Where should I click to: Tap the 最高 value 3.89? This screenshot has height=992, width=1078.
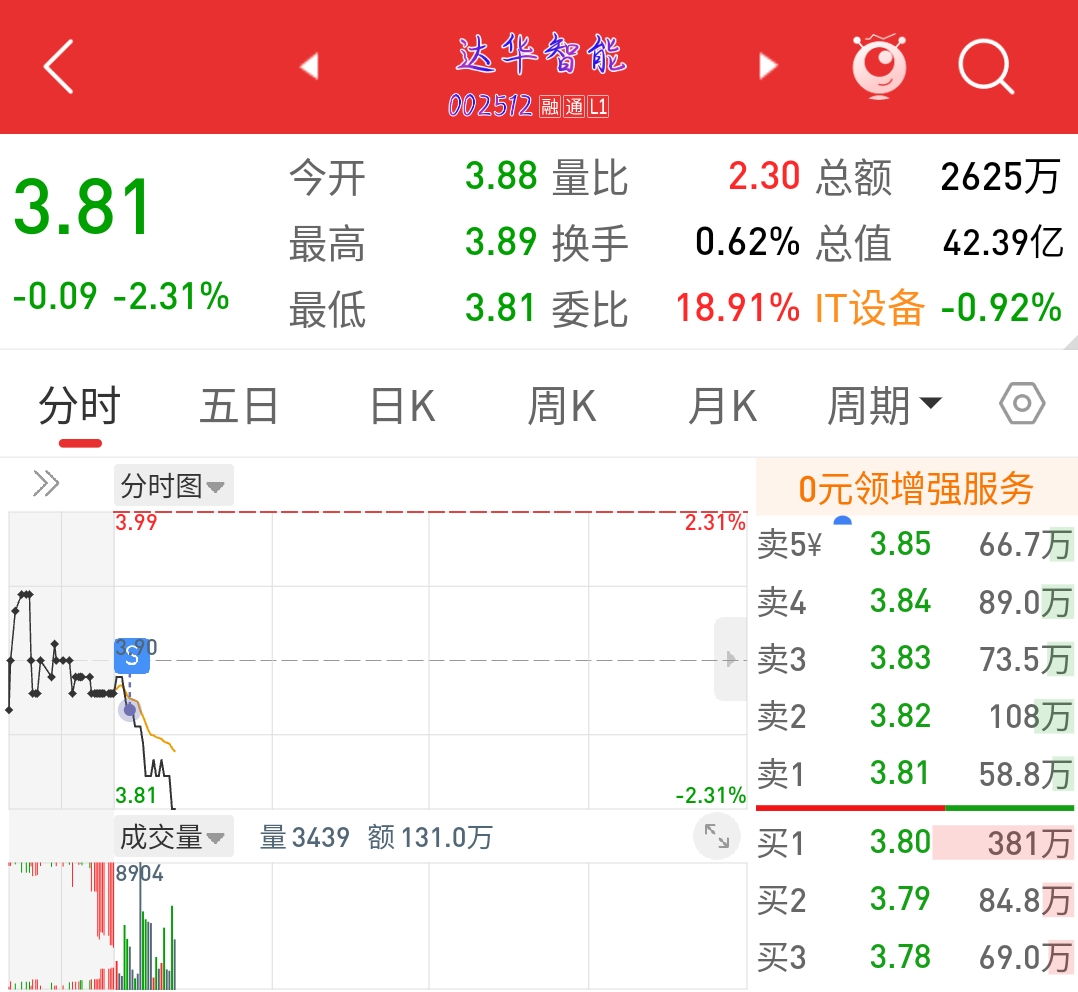[500, 241]
